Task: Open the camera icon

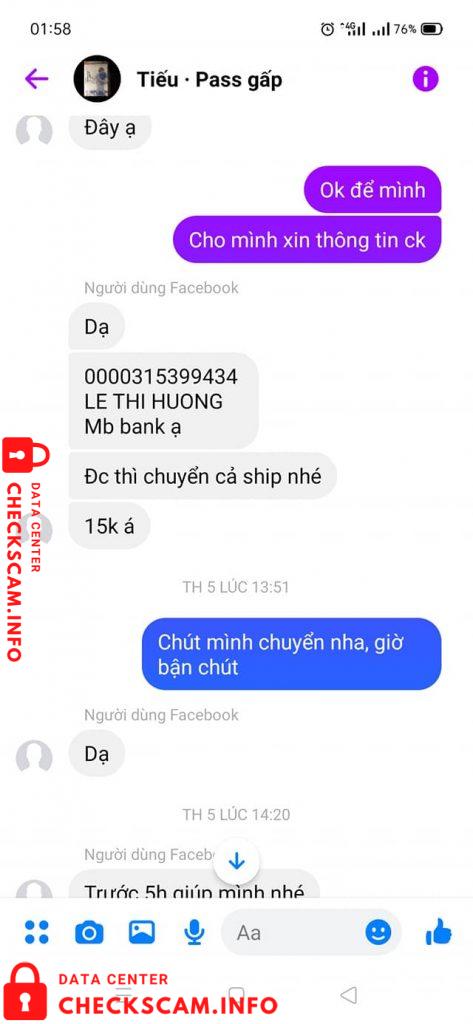Action: (x=89, y=932)
